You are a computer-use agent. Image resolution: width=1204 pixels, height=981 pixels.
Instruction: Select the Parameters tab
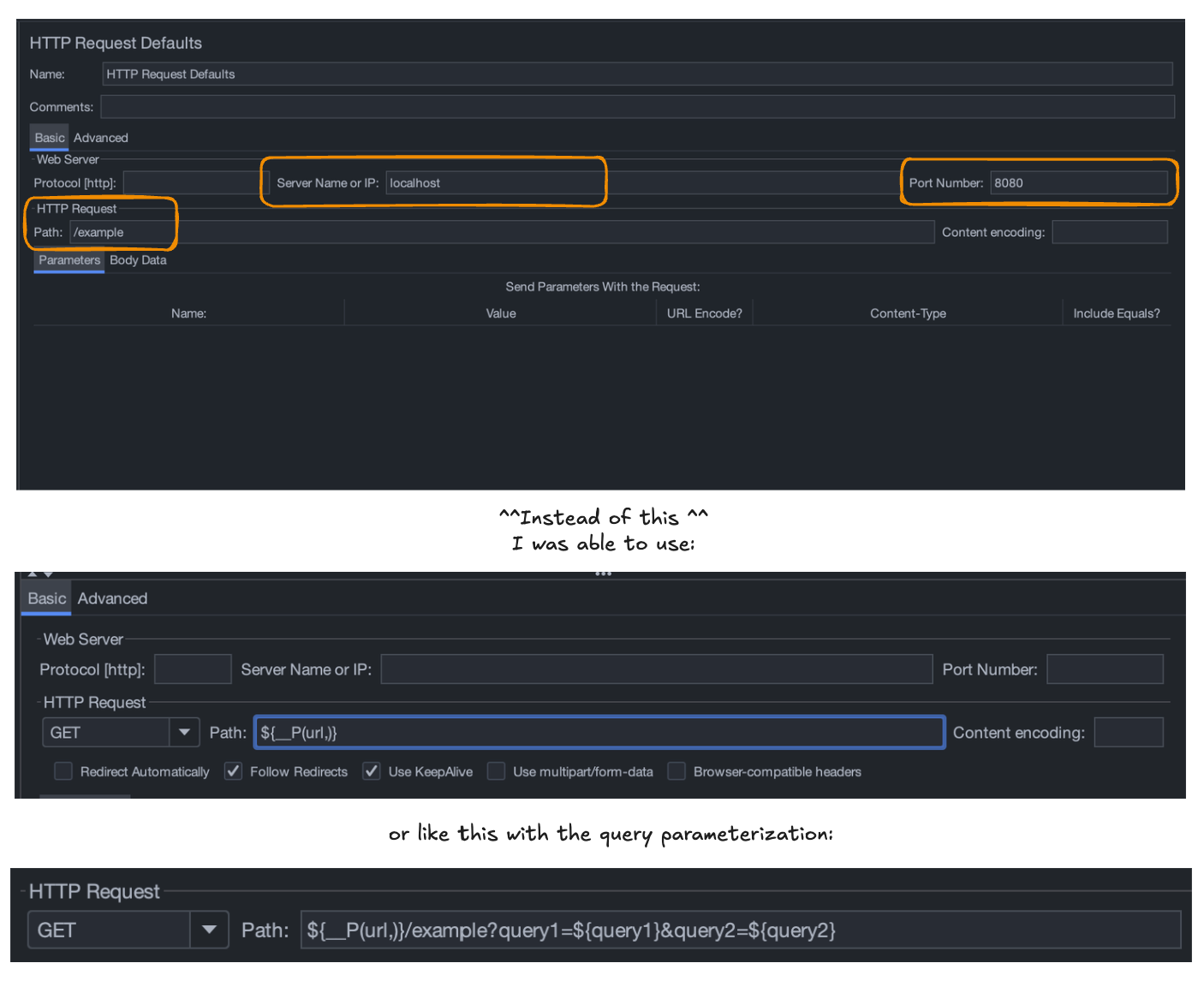point(69,260)
